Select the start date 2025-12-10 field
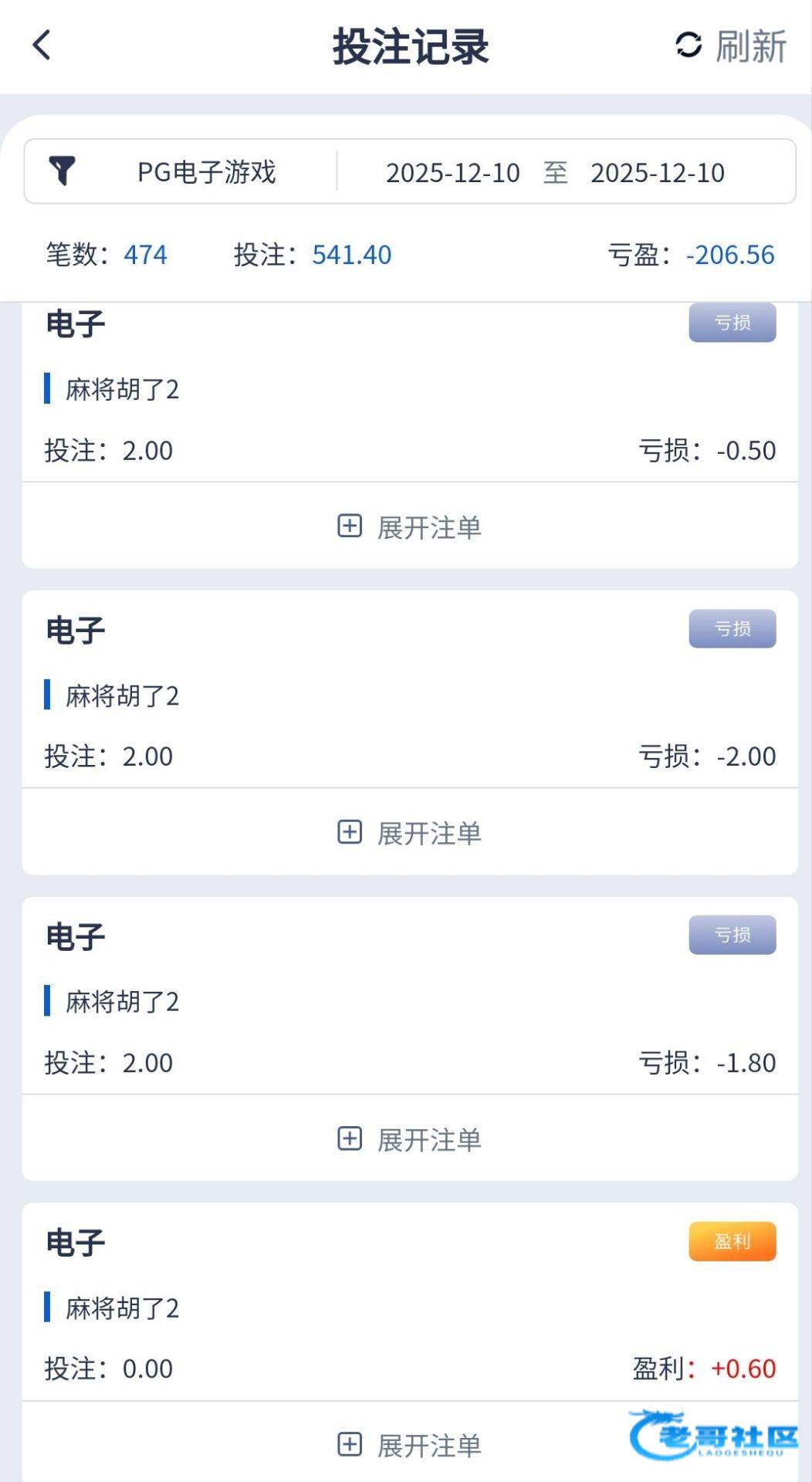The image size is (812, 1482). pyautogui.click(x=452, y=172)
